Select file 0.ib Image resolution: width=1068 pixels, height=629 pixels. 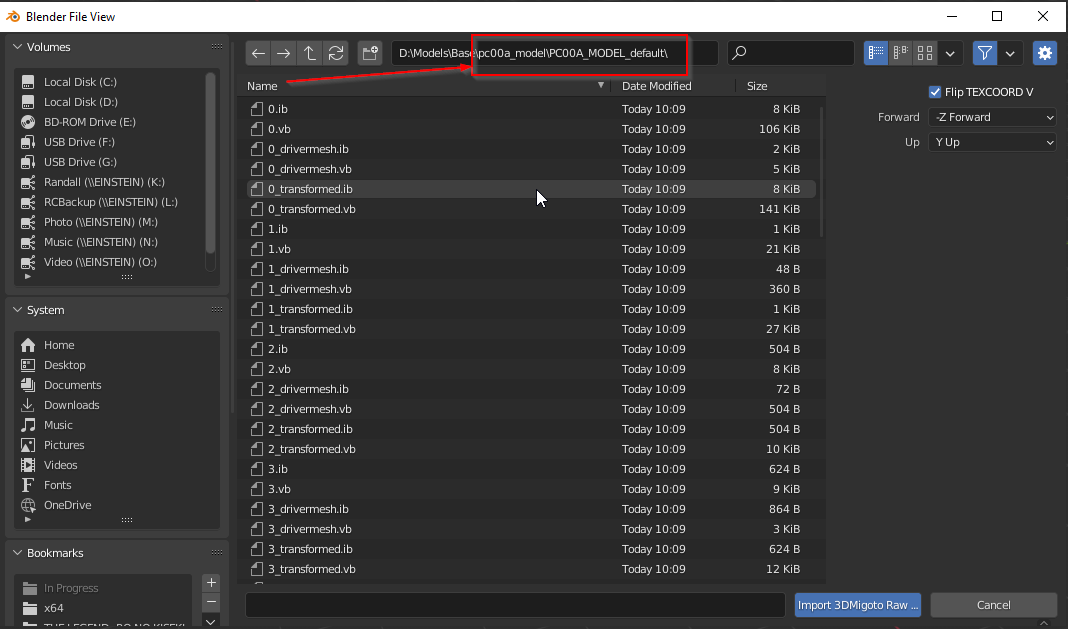point(531,109)
